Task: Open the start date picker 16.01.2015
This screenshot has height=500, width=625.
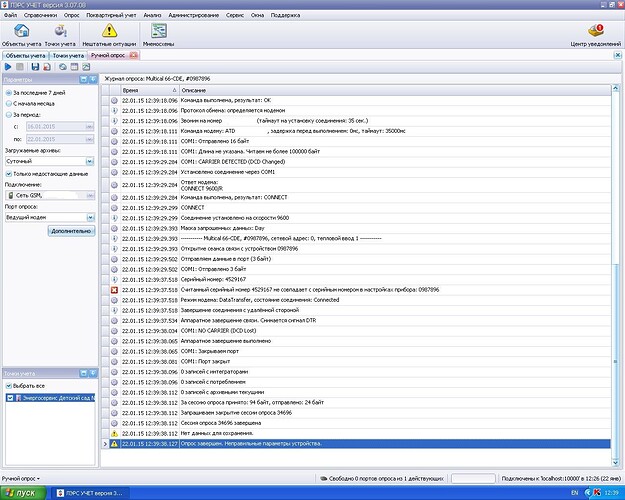Action: click(90, 126)
